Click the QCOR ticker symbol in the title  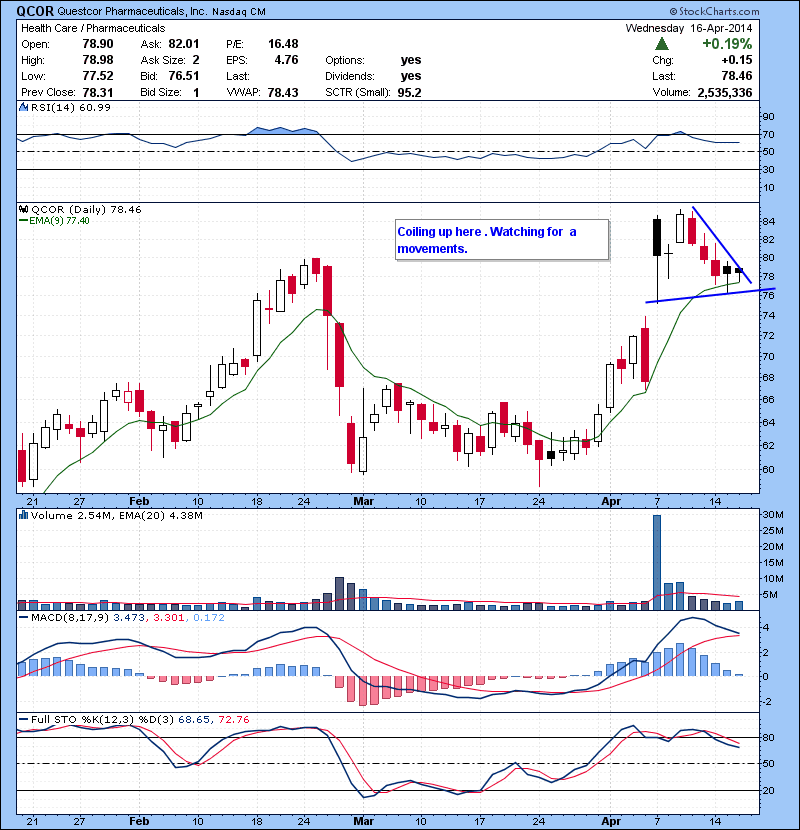(x=35, y=11)
